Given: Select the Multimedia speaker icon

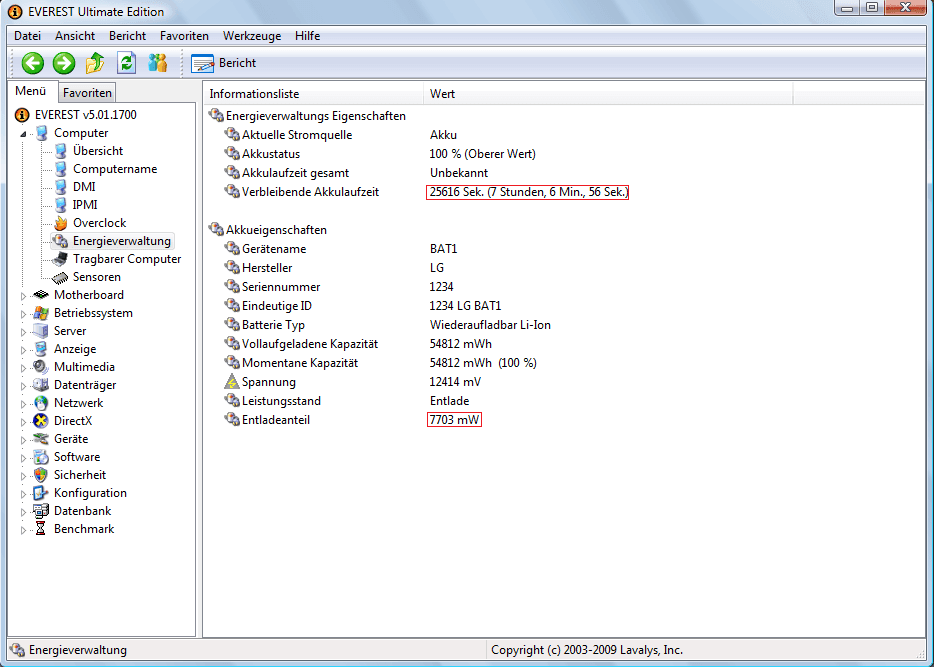Looking at the screenshot, I should [x=41, y=367].
